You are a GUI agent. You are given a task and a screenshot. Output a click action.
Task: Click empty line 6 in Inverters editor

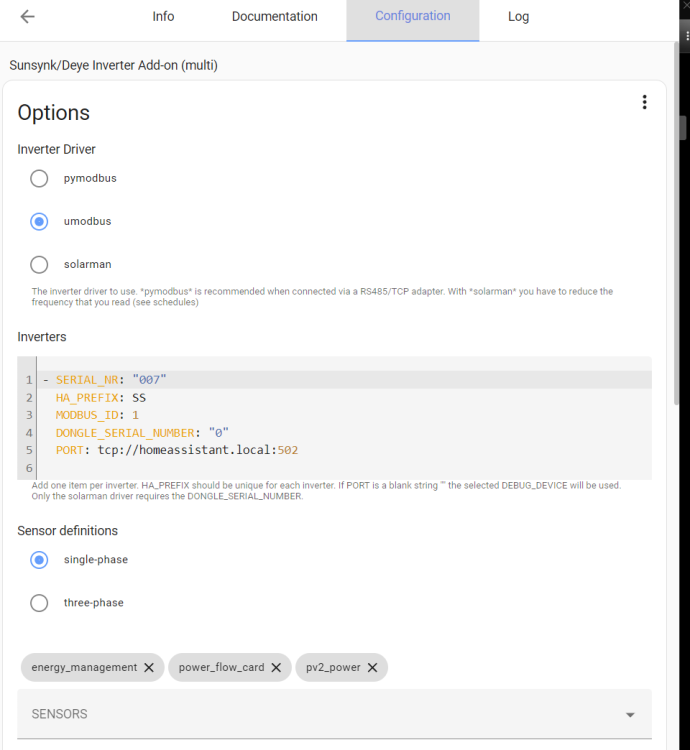click(344, 468)
